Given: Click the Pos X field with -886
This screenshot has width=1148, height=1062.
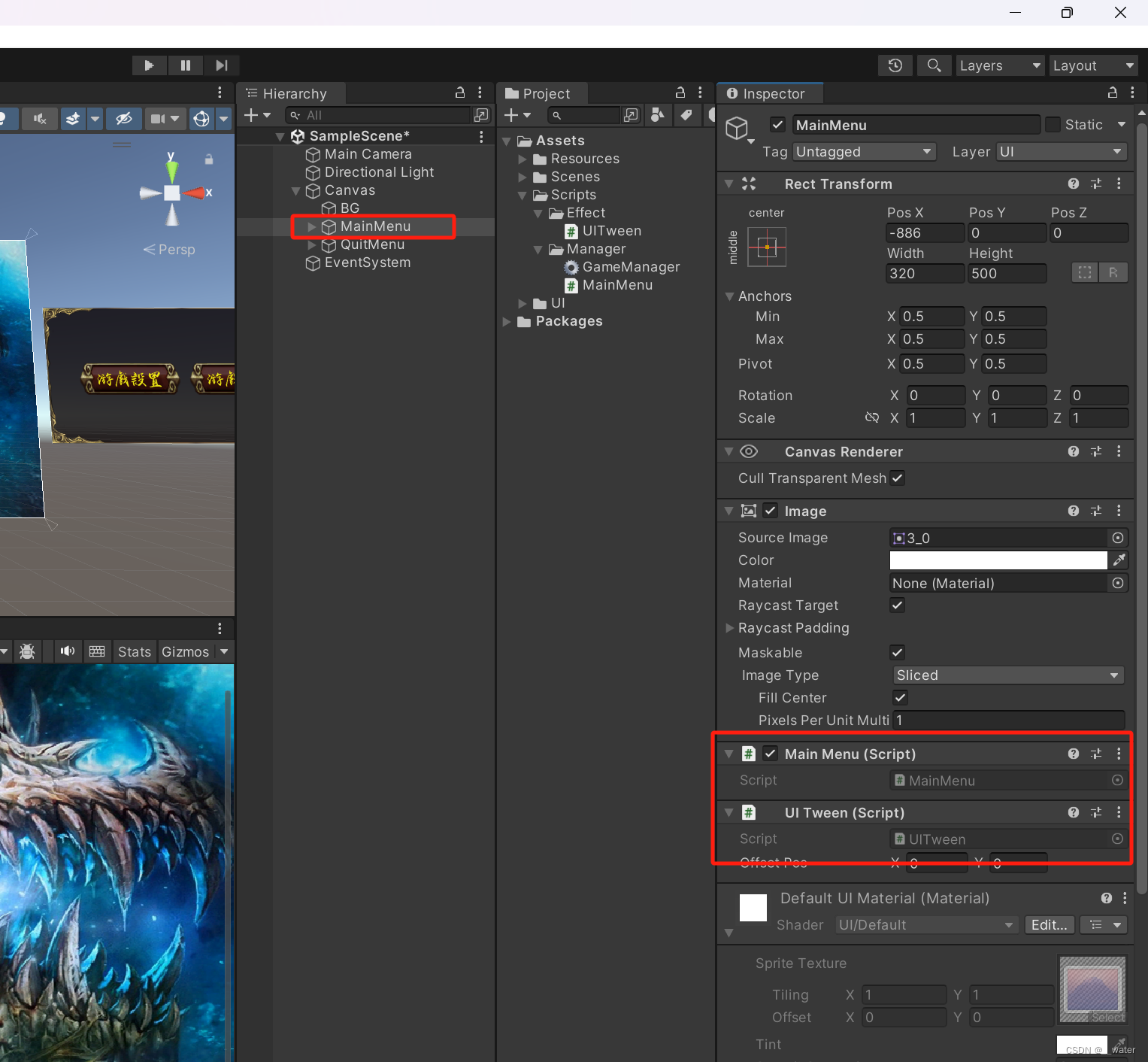Looking at the screenshot, I should pyautogui.click(x=925, y=233).
